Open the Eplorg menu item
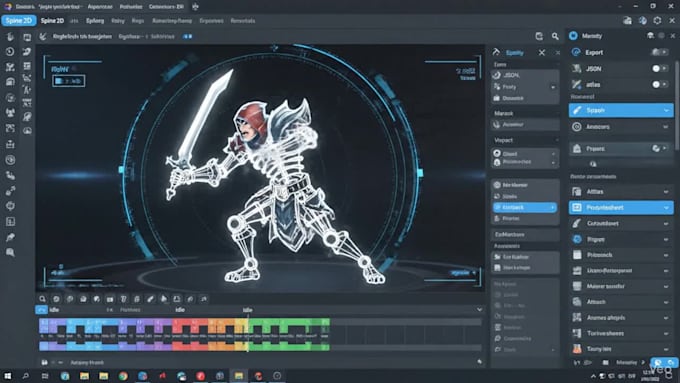Viewport: 680px width, 383px height. (x=95, y=20)
